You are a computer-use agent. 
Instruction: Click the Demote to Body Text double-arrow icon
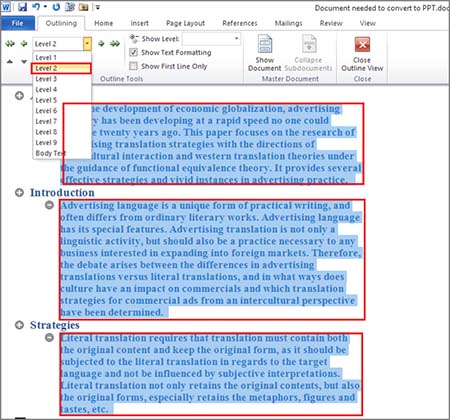(x=115, y=44)
